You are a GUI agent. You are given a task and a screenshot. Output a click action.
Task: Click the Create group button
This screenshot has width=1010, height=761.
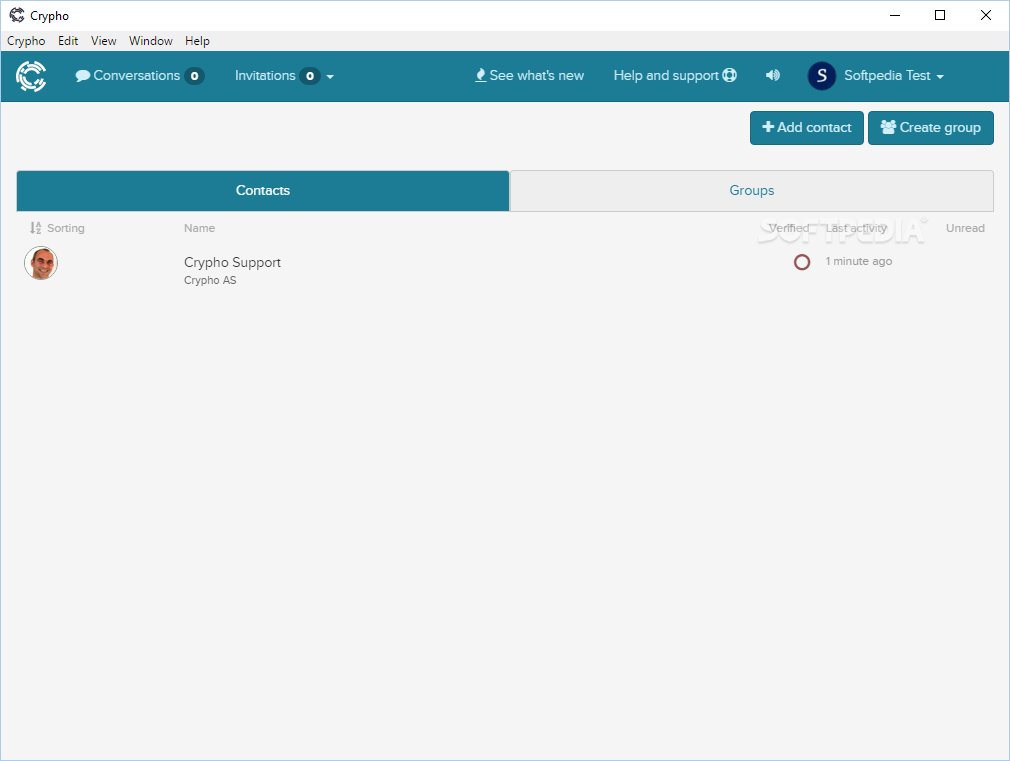click(x=930, y=128)
